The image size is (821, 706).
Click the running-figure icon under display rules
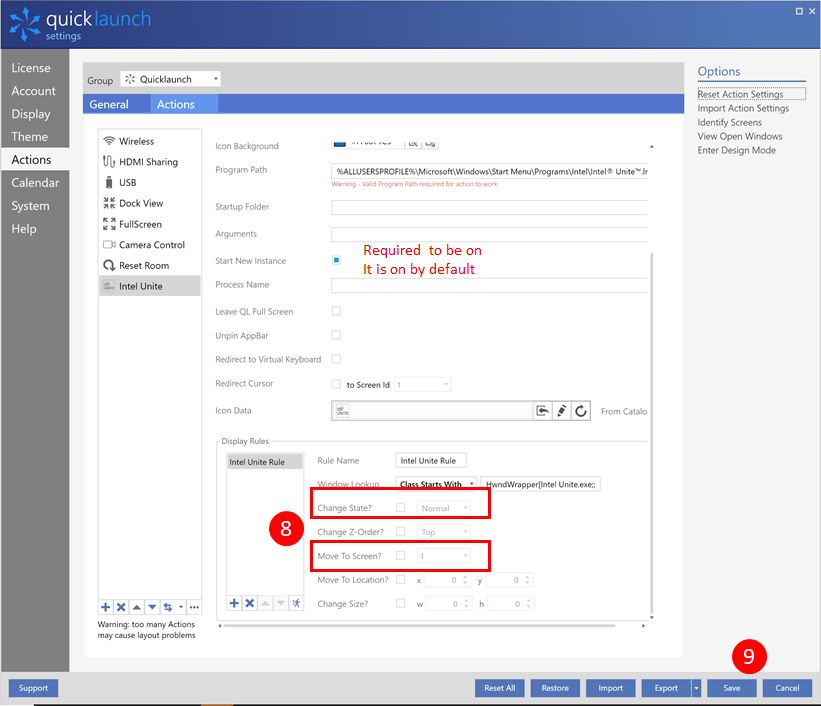(296, 603)
